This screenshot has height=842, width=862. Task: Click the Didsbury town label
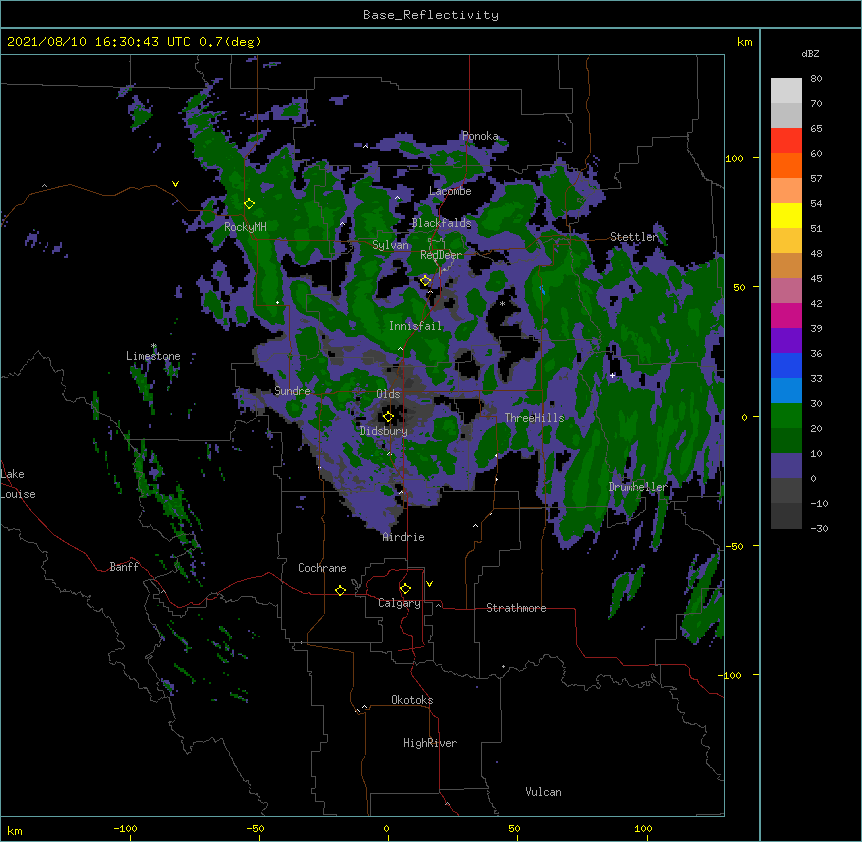click(x=383, y=431)
